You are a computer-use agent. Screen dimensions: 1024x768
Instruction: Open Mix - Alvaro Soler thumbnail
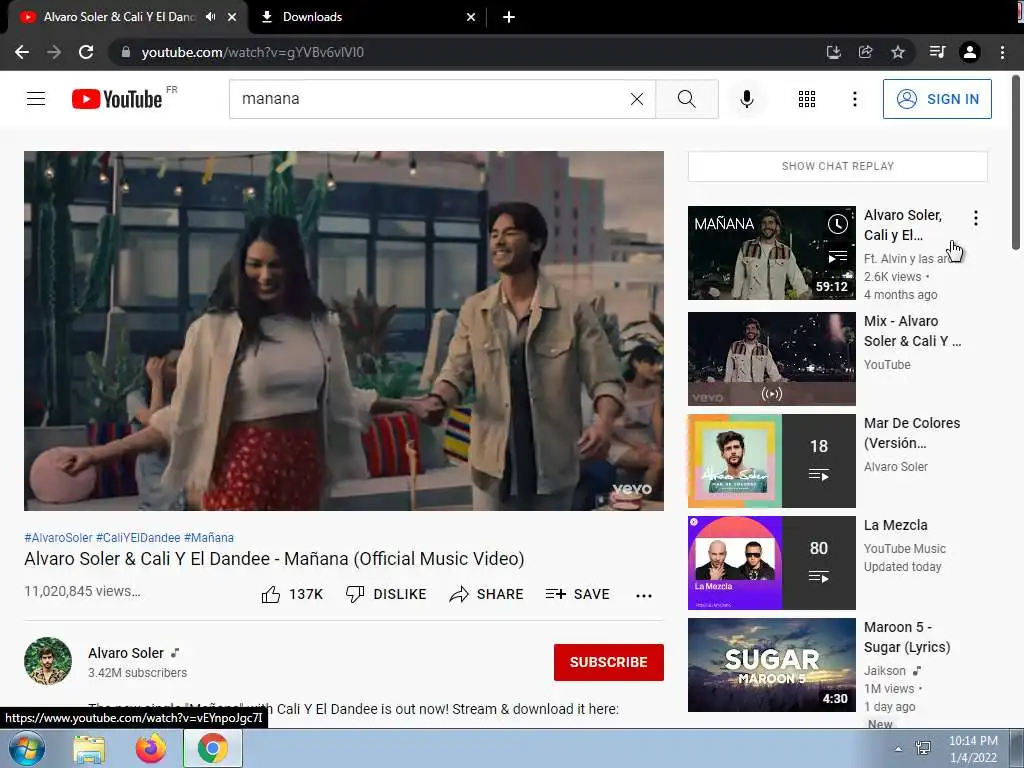tap(772, 359)
